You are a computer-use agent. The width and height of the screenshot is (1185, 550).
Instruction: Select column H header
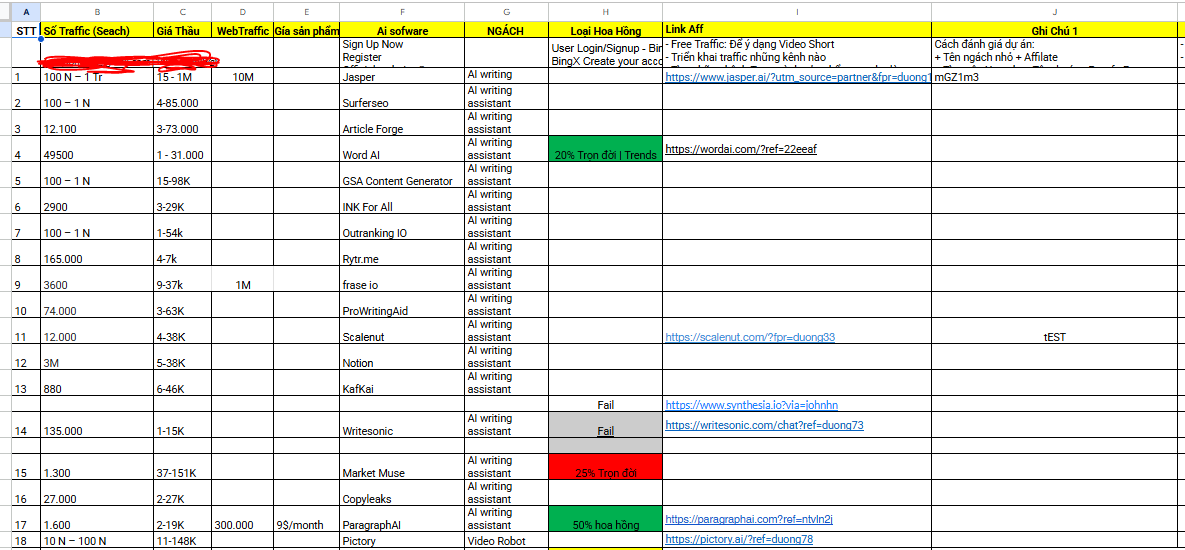(x=605, y=12)
